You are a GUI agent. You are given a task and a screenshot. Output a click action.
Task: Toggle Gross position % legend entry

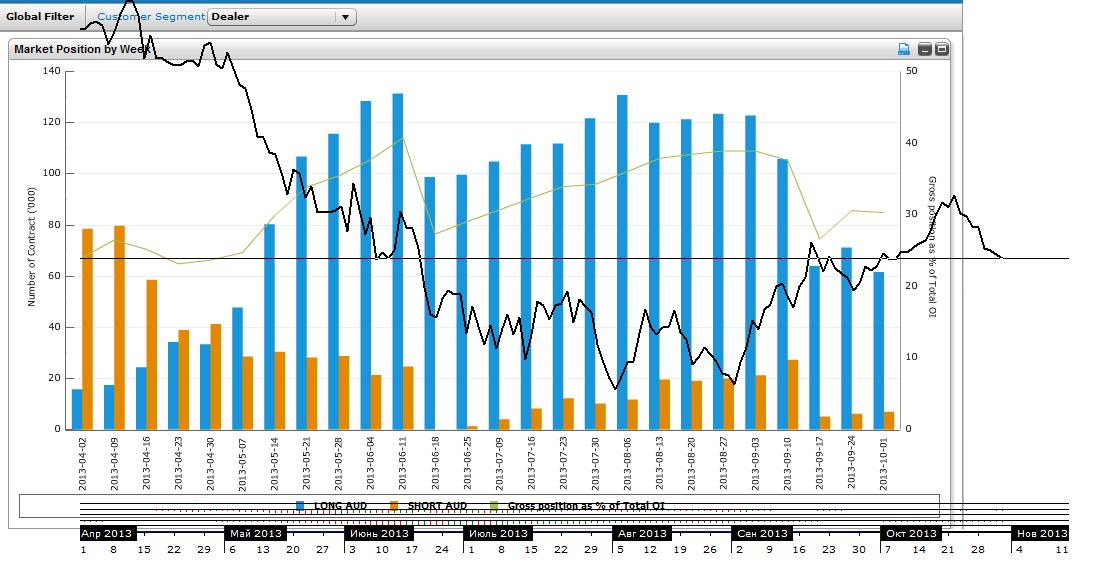[586, 506]
